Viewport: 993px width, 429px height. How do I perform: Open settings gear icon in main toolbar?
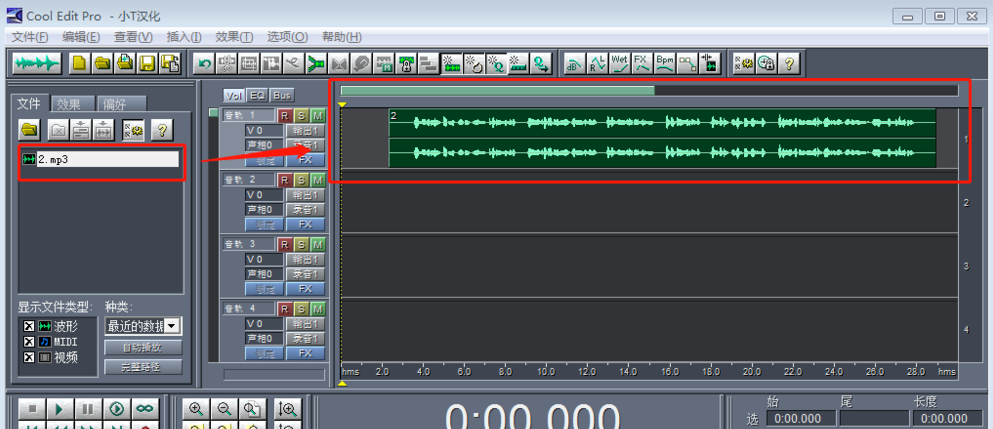743,63
